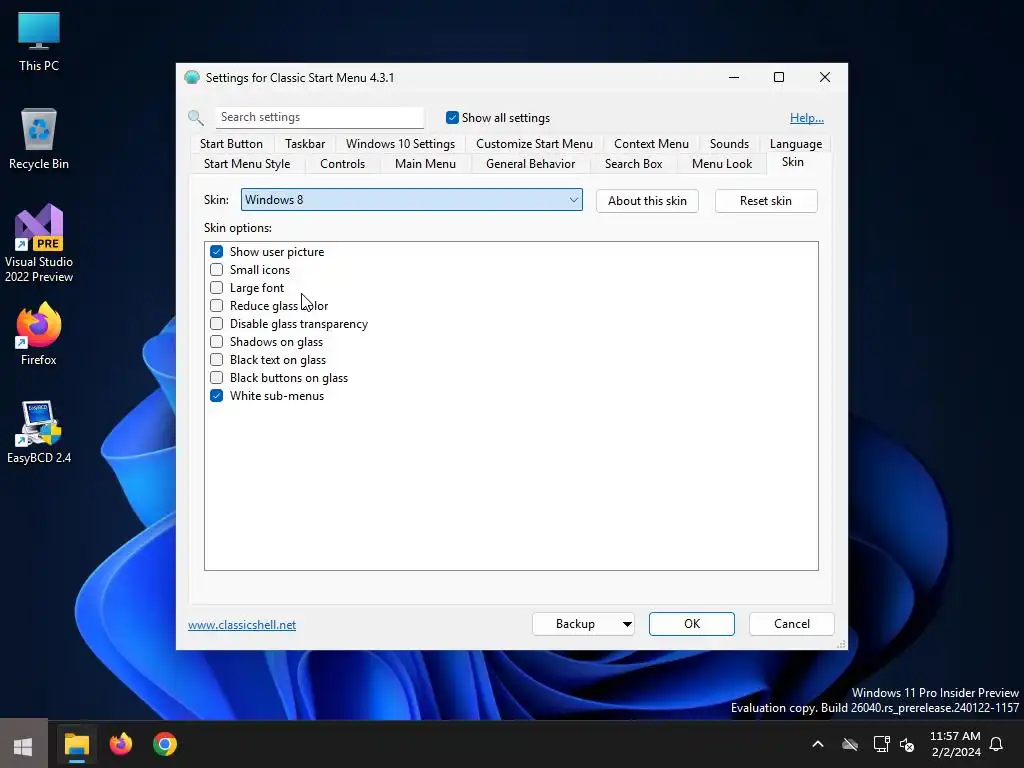This screenshot has width=1024, height=768.
Task: Open the www.classicshell.net link
Action: click(x=242, y=625)
